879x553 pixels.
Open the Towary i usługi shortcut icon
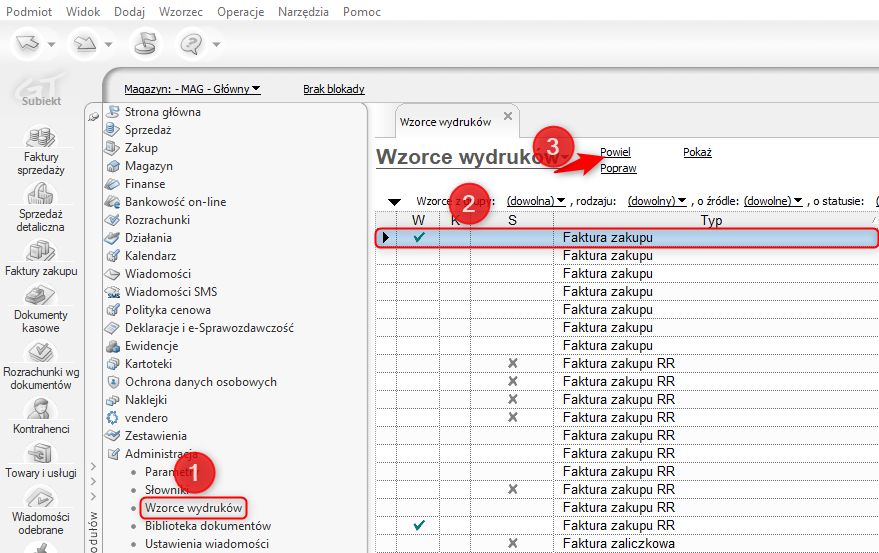coord(41,453)
